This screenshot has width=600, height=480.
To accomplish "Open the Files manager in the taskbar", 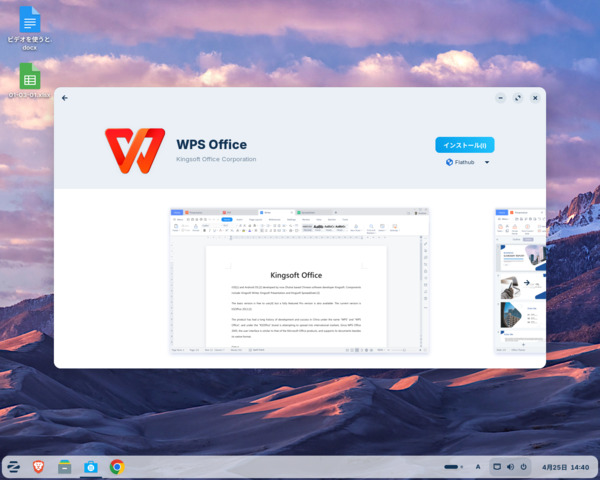I will [64, 467].
